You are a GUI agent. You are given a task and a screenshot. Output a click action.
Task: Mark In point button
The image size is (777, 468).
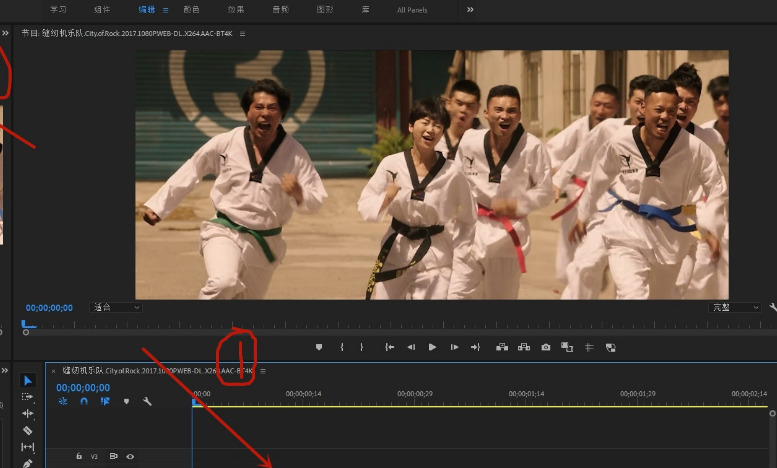coord(342,347)
